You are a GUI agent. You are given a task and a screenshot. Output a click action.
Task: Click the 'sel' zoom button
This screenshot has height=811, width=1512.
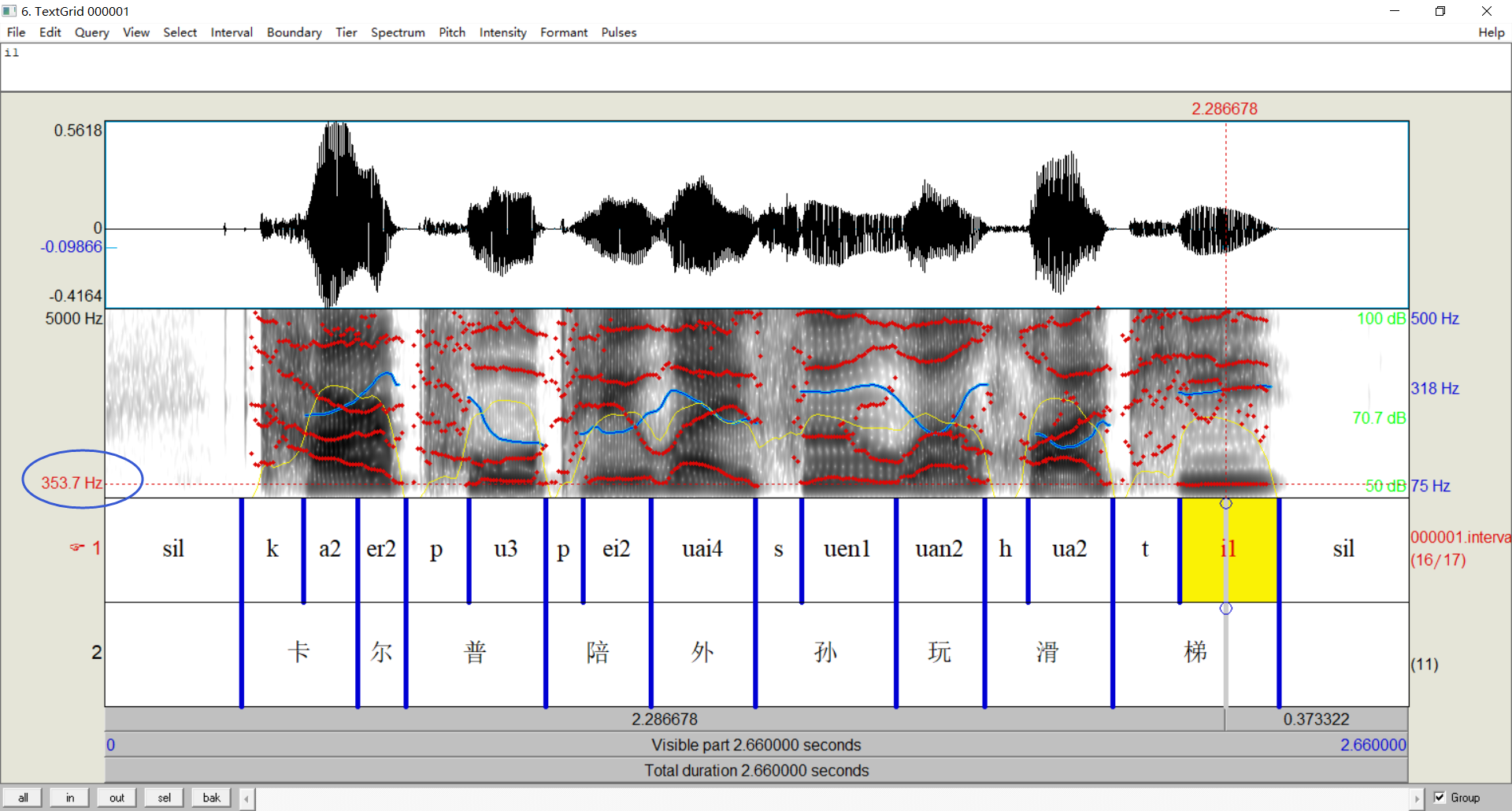point(164,798)
